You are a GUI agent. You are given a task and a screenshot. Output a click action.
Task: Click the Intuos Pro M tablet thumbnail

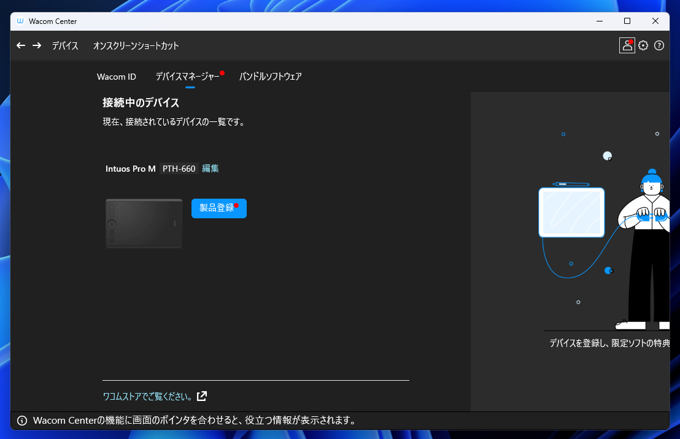(144, 223)
